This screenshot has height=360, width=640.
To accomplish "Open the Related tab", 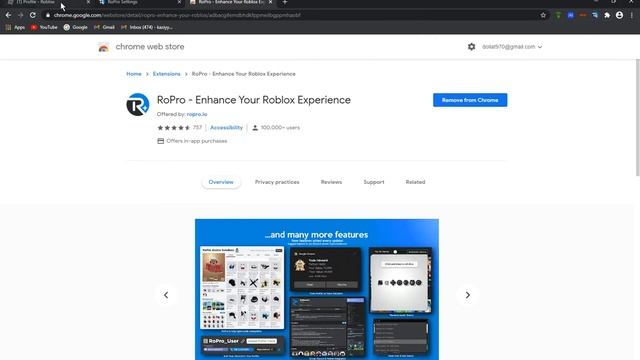I will coord(416,182).
